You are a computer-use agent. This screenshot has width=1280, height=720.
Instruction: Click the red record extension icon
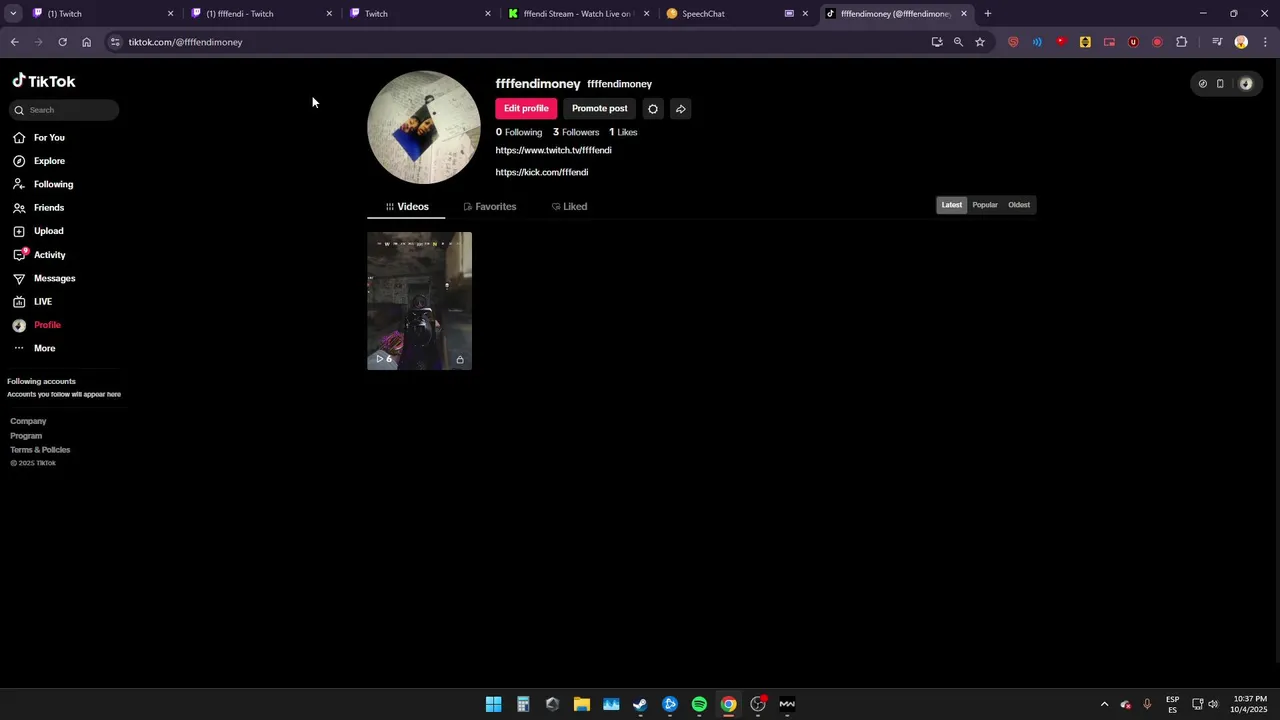(1157, 42)
